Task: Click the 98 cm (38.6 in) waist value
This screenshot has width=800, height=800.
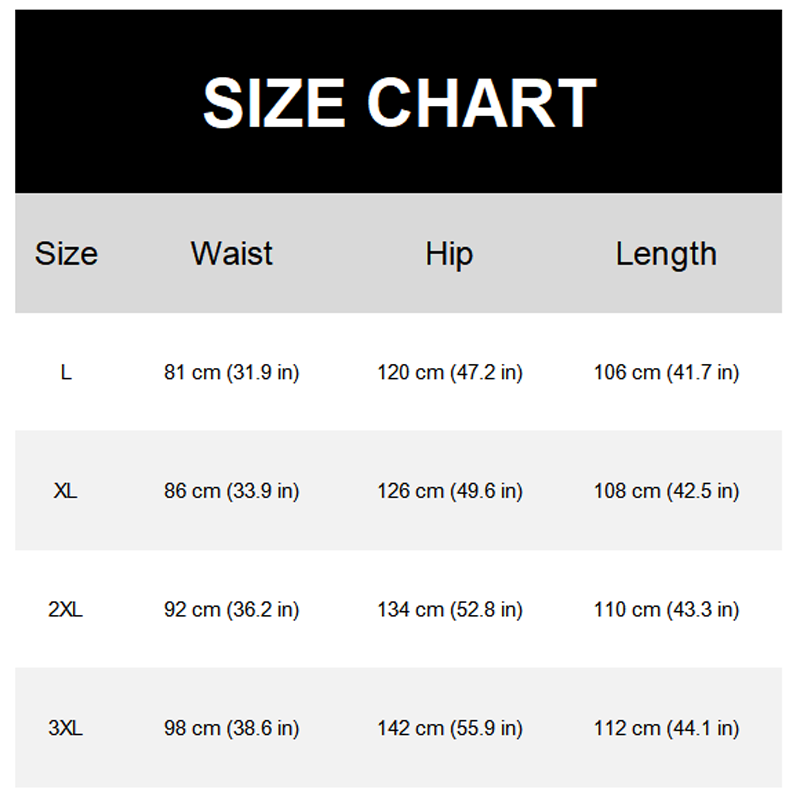Action: click(x=232, y=728)
